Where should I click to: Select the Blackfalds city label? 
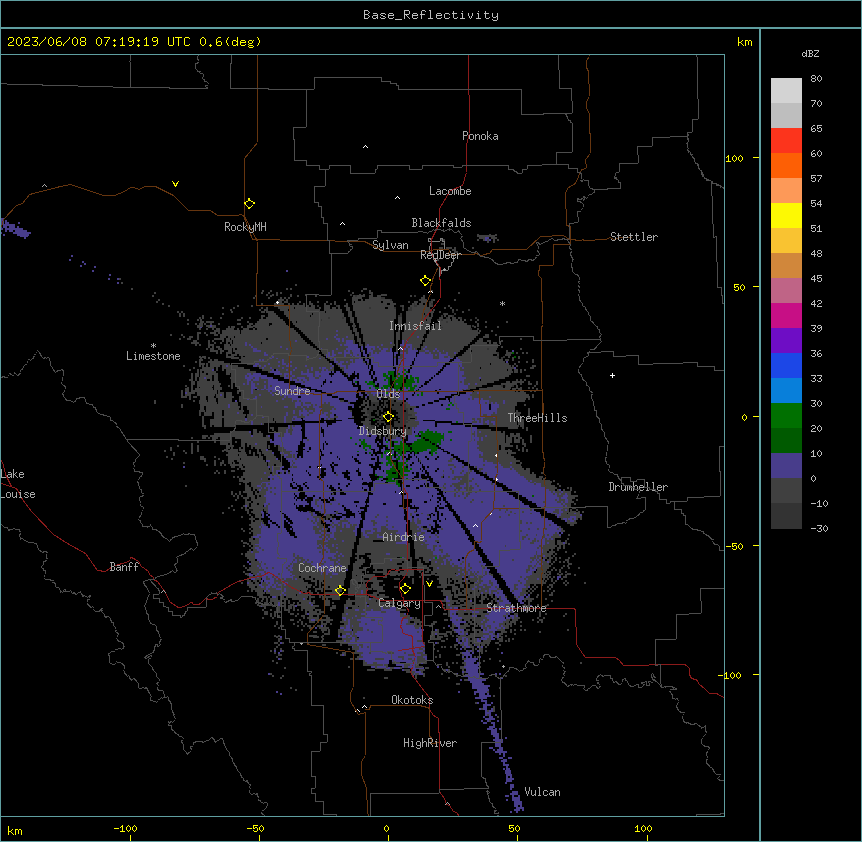441,223
